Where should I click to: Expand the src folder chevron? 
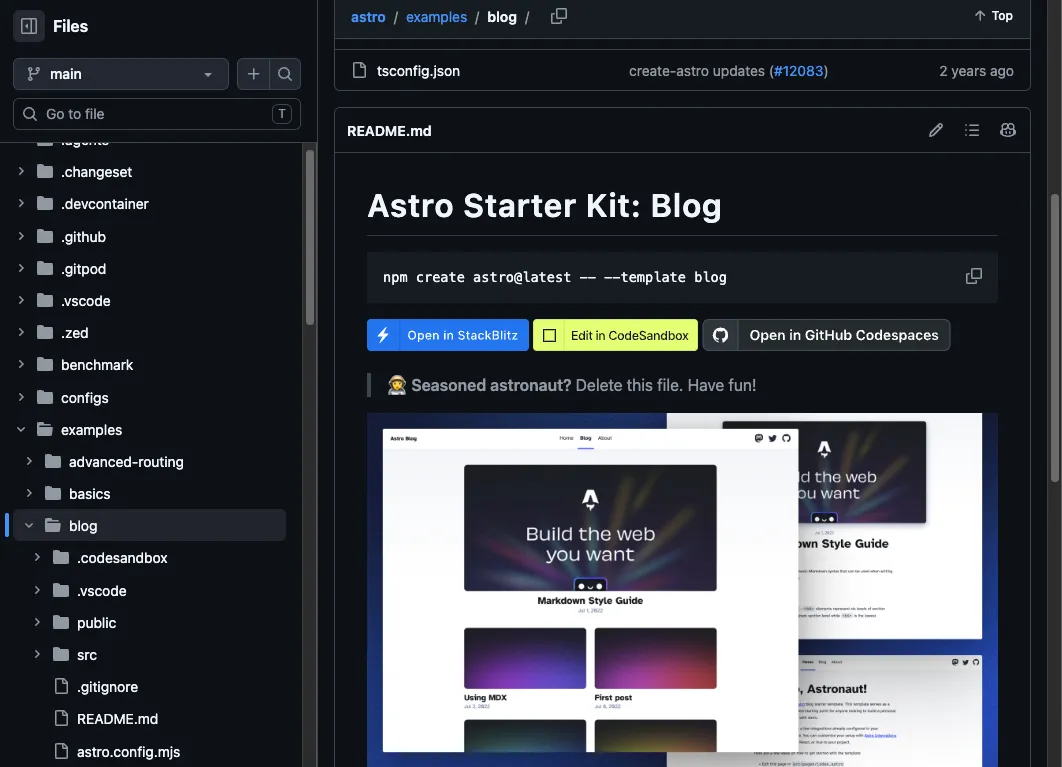37,655
